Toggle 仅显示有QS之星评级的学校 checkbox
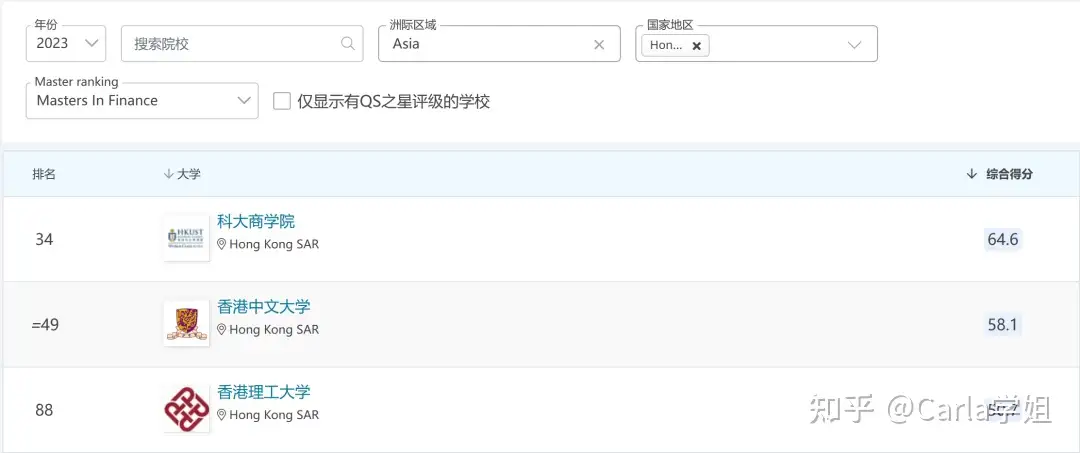 (282, 101)
